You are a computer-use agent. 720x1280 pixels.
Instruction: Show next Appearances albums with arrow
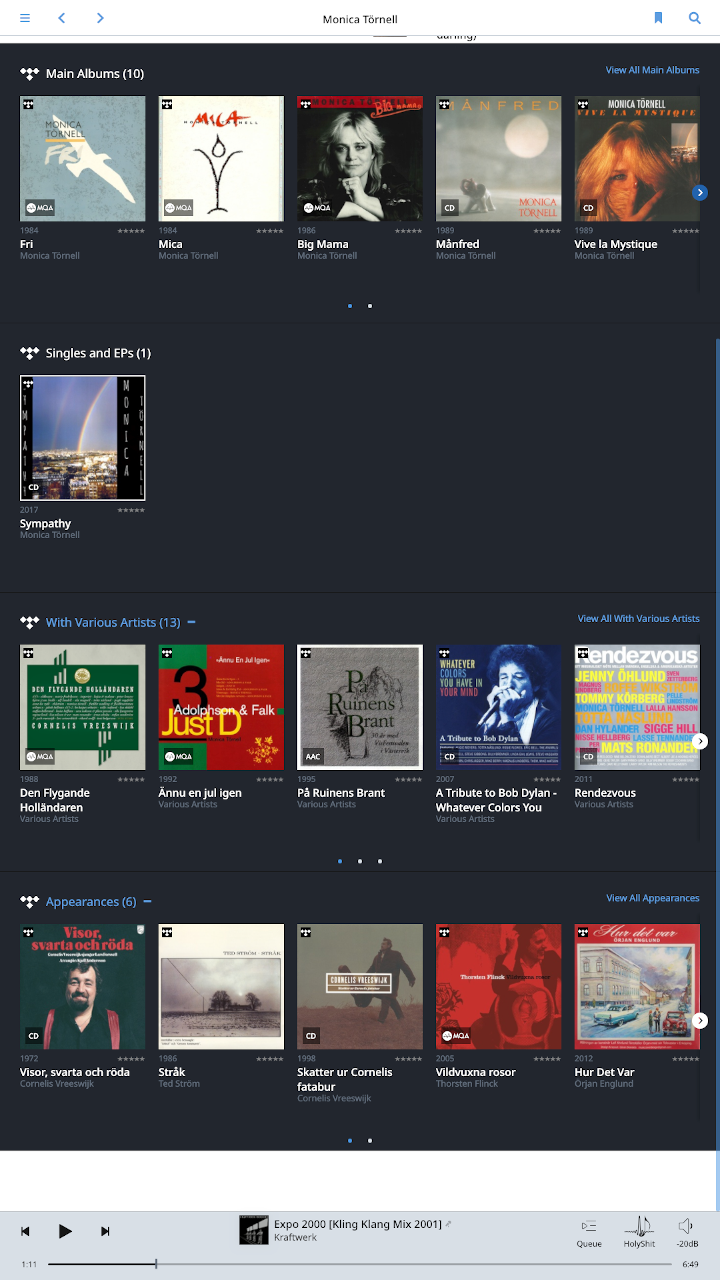[x=700, y=1021]
